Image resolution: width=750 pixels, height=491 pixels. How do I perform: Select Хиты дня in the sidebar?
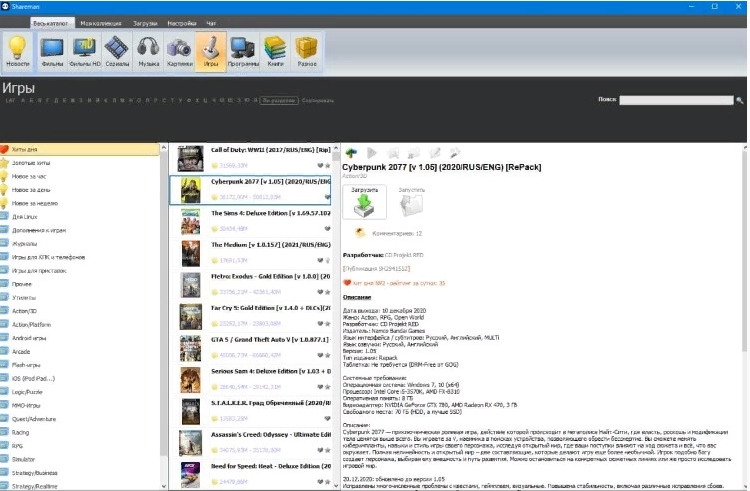coord(79,149)
